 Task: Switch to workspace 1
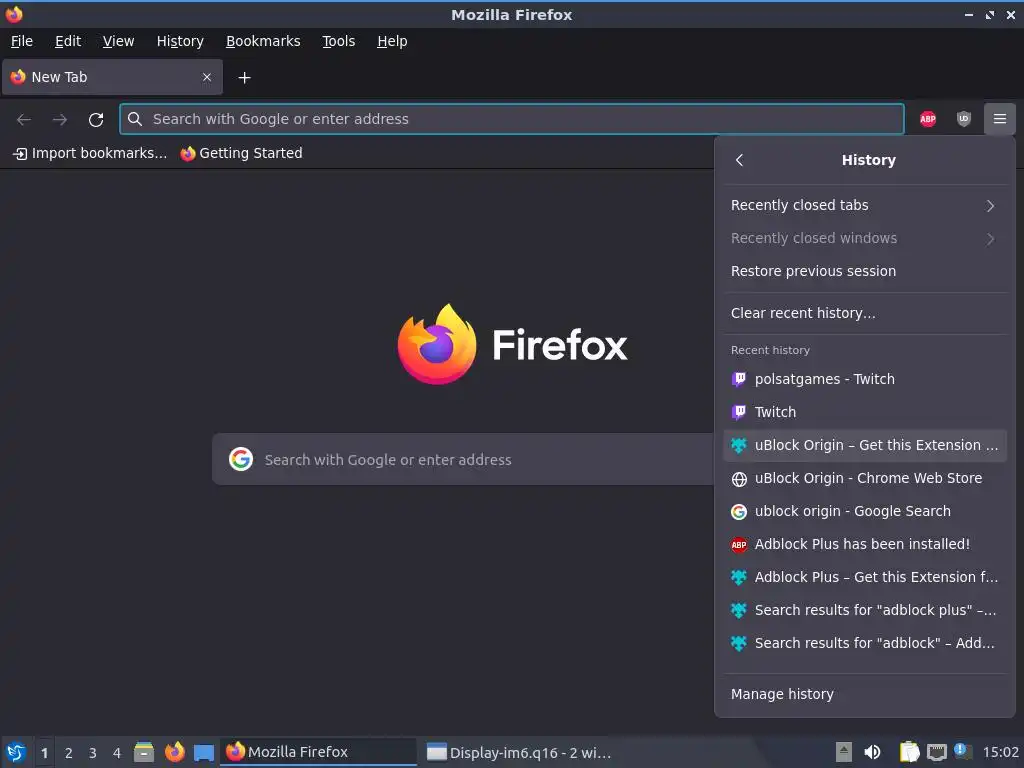pyautogui.click(x=44, y=753)
